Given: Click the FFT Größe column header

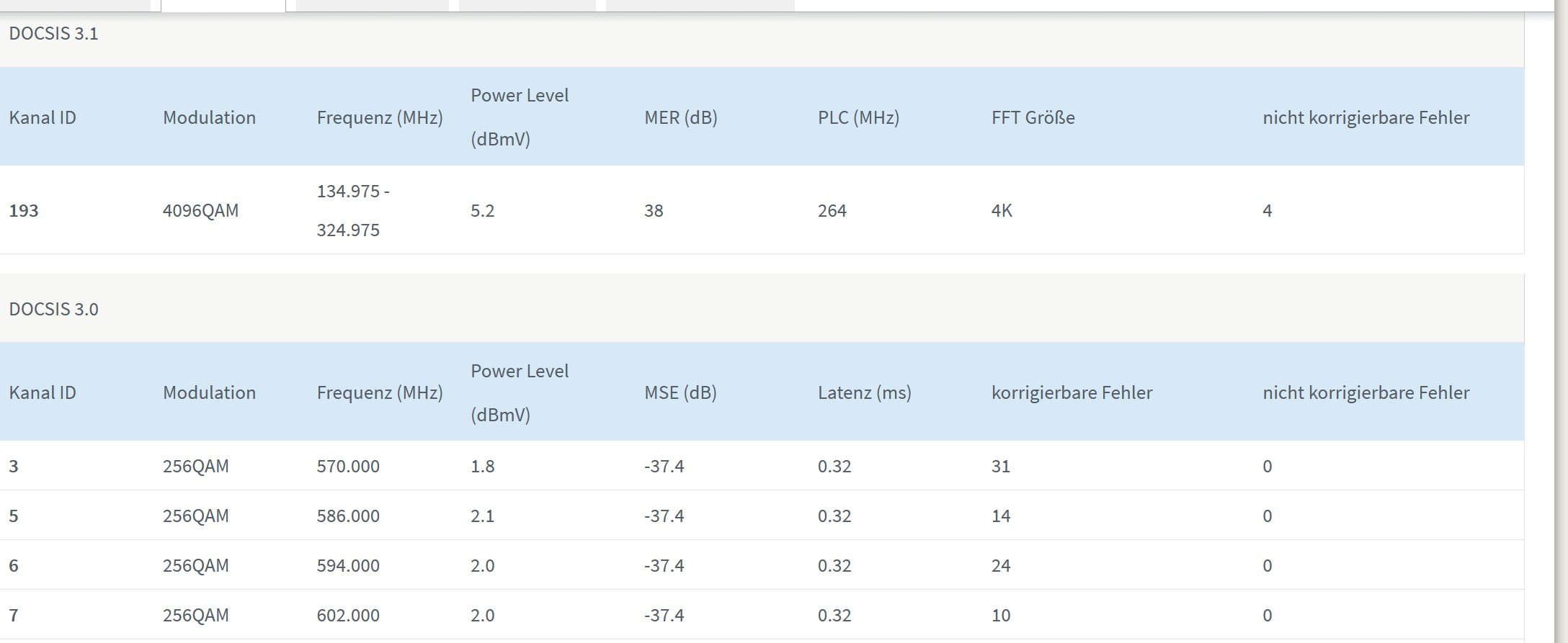Looking at the screenshot, I should [1033, 117].
